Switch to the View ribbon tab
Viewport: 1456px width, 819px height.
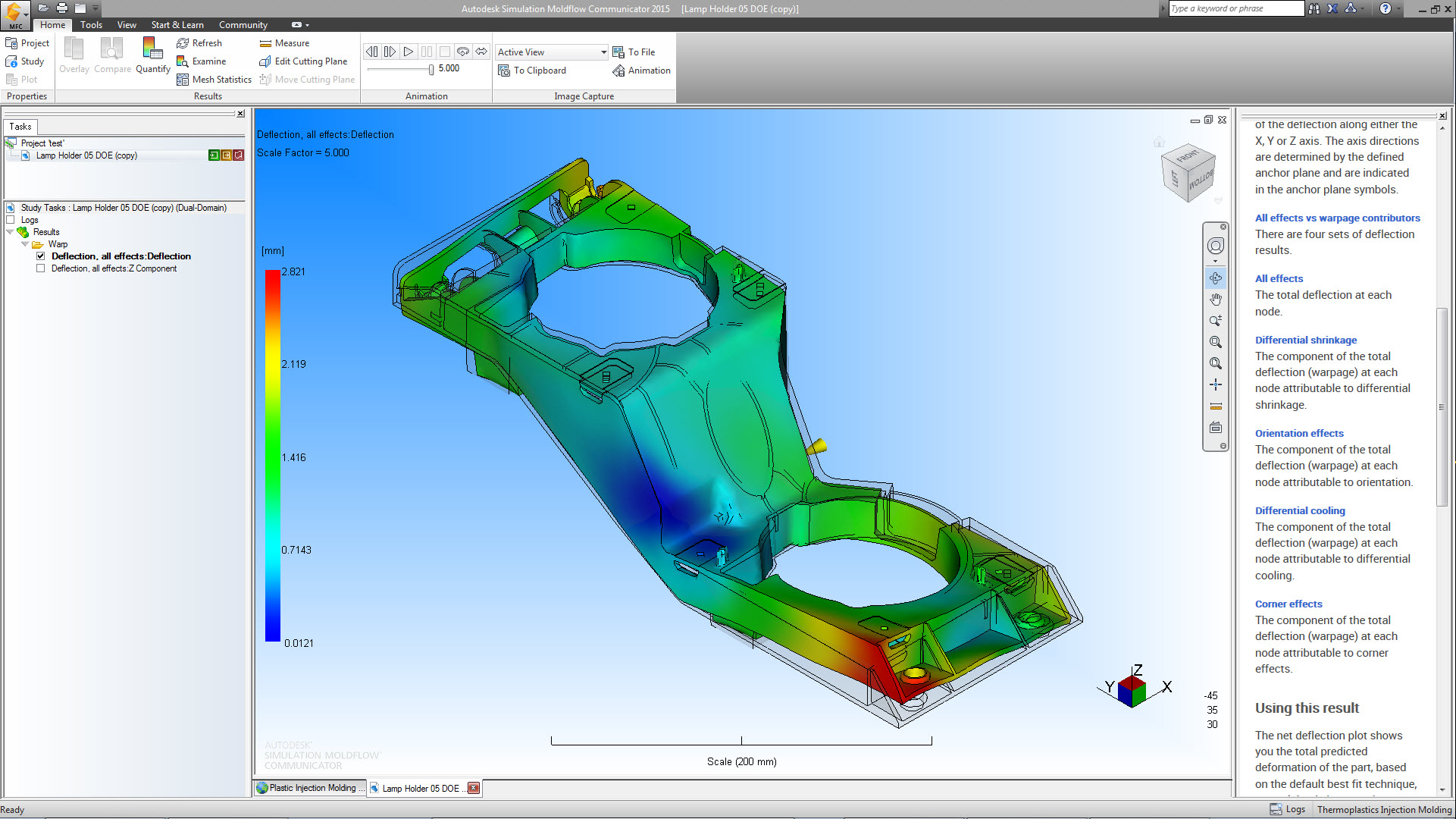(127, 25)
